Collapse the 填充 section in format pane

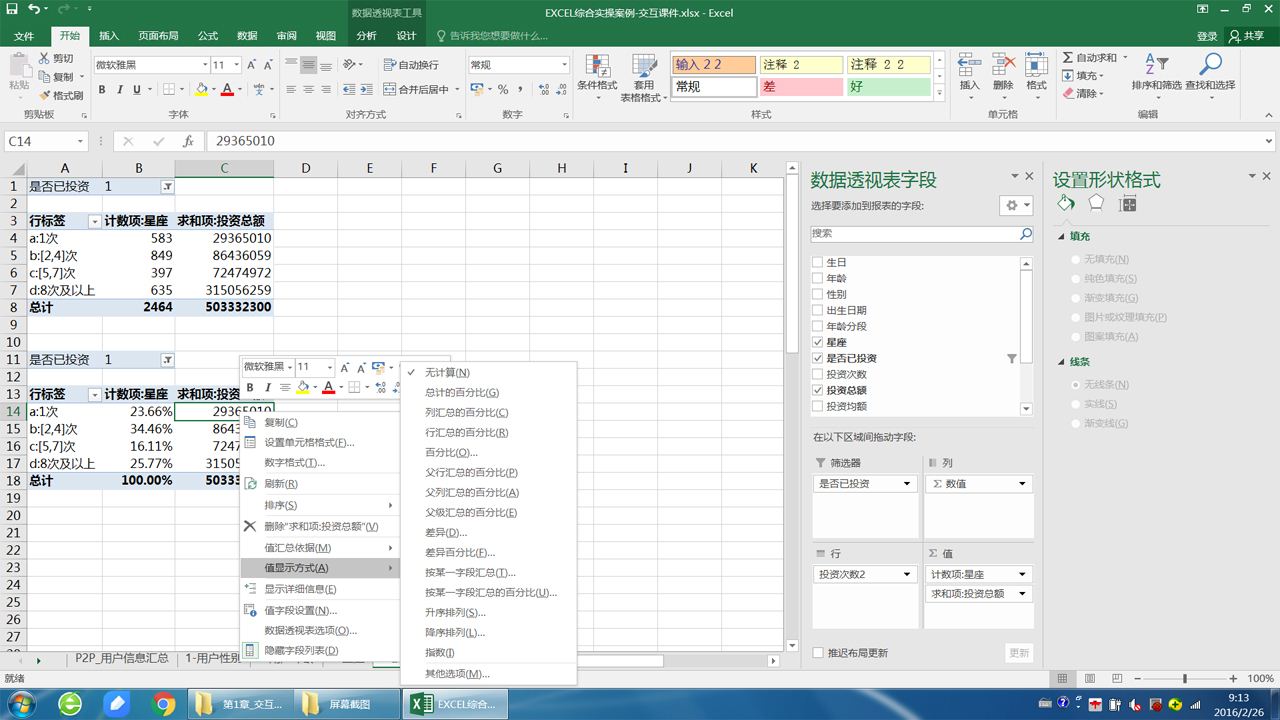1062,237
